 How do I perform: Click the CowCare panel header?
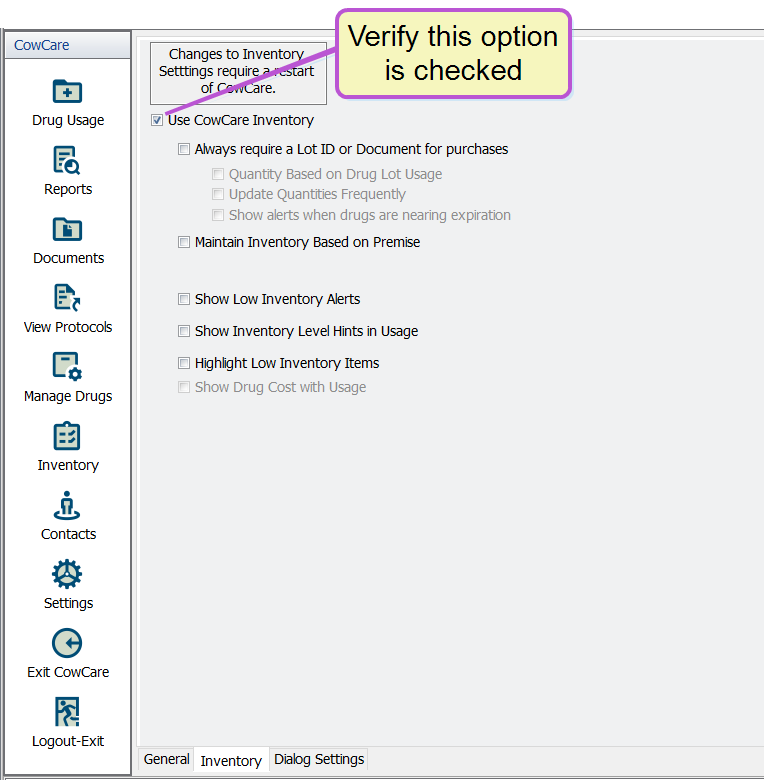coord(68,45)
